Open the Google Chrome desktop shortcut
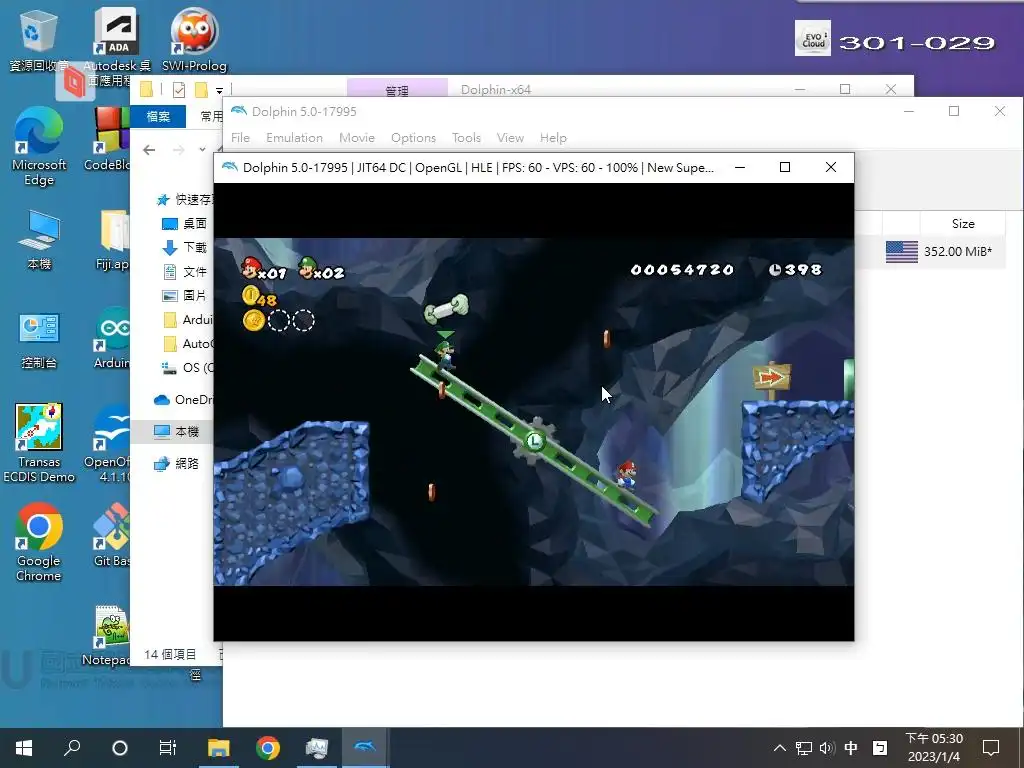Screen dimensions: 1024x768 point(39,542)
